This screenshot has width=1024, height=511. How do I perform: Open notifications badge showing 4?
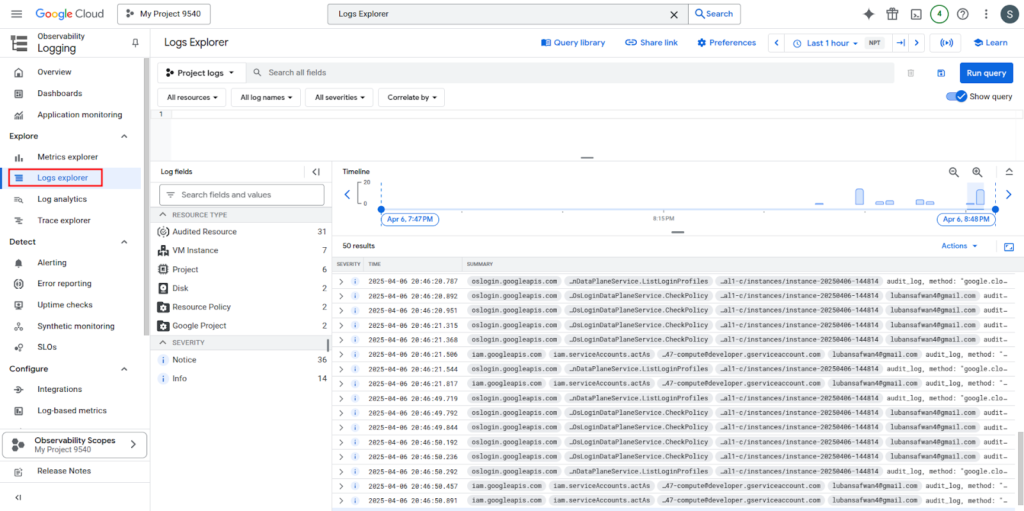939,14
